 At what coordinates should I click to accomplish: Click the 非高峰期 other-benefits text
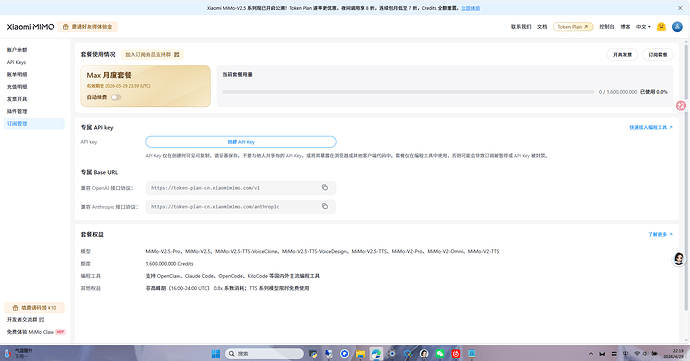click(228, 288)
